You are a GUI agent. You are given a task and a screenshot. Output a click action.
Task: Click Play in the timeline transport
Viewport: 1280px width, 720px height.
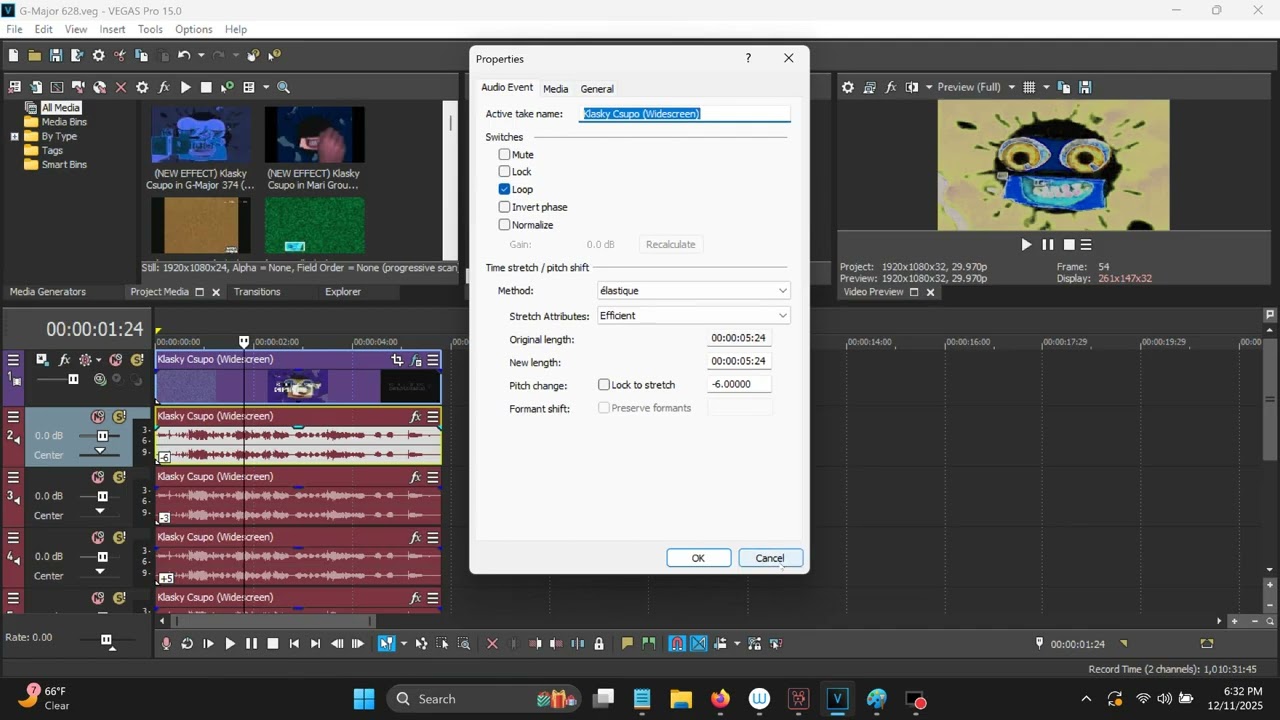[x=230, y=644]
